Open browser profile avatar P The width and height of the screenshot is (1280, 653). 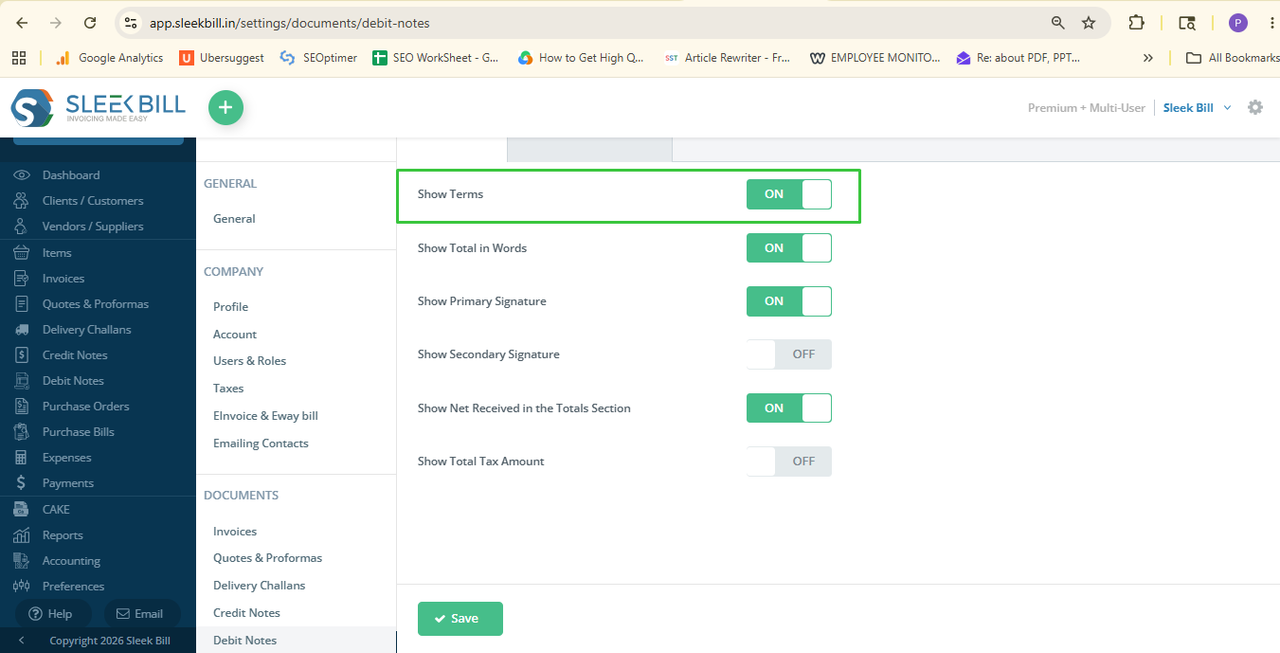1238,22
